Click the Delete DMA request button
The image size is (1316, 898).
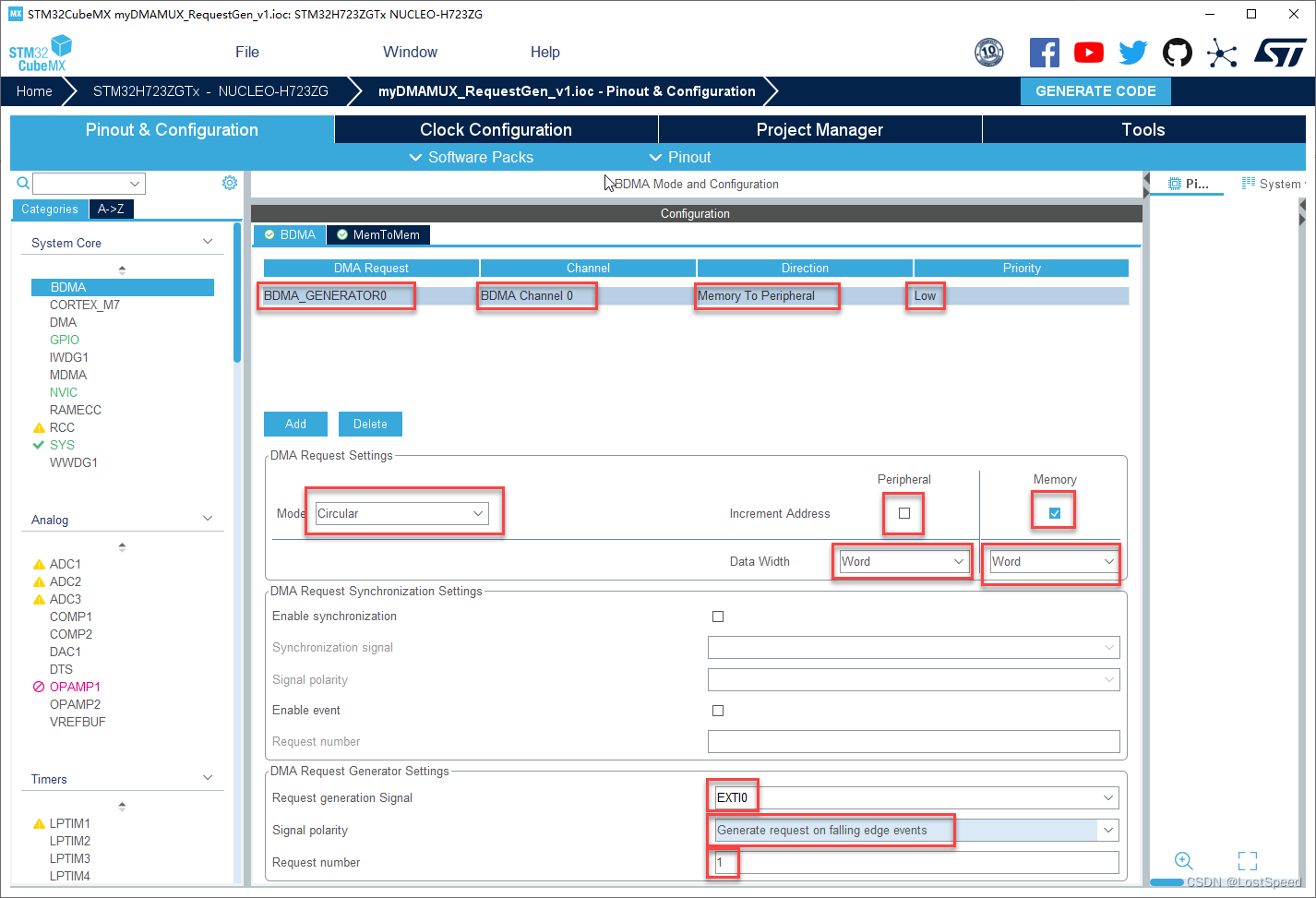(370, 424)
